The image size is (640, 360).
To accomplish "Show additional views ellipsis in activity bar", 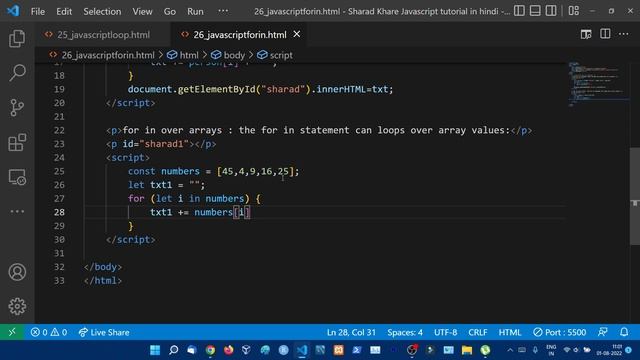I will (17, 211).
